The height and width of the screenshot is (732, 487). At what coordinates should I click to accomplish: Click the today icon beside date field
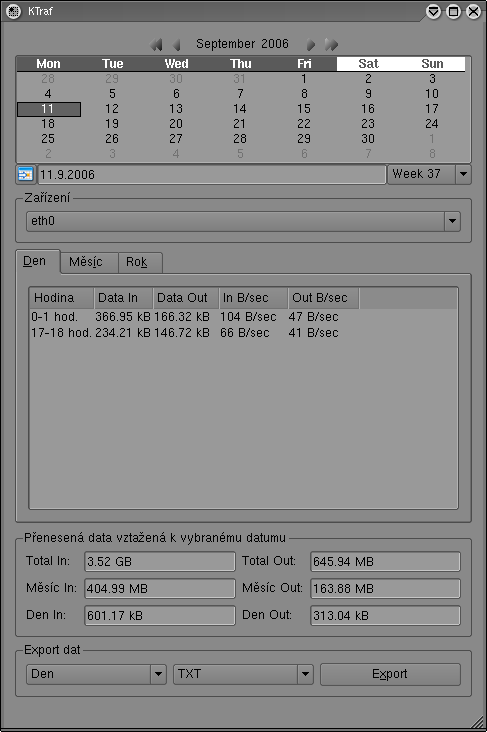pyautogui.click(x=25, y=175)
